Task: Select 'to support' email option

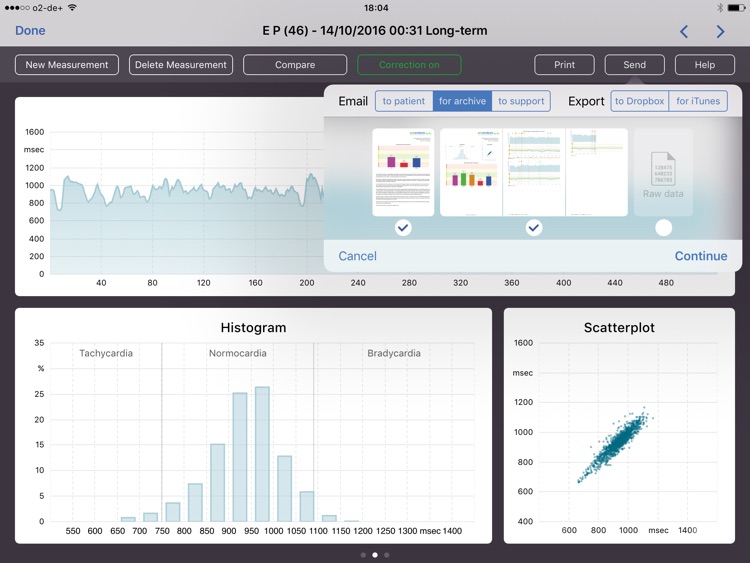Action: [x=521, y=101]
